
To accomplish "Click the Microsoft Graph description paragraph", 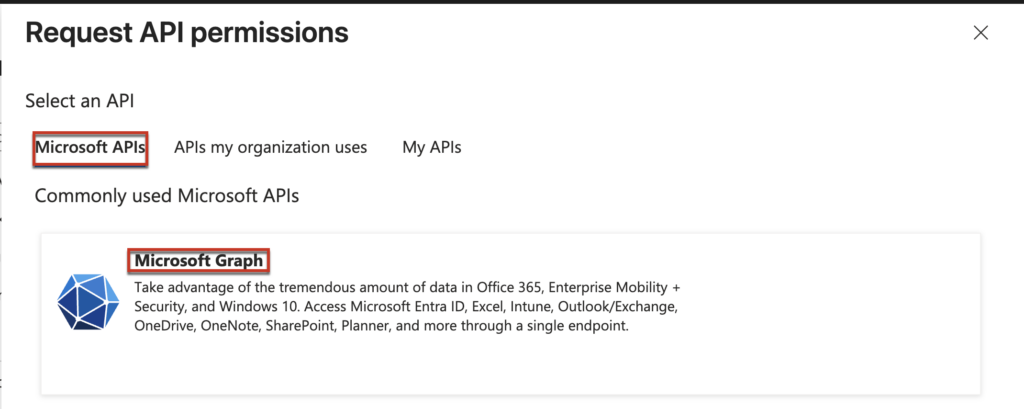I will (400, 307).
